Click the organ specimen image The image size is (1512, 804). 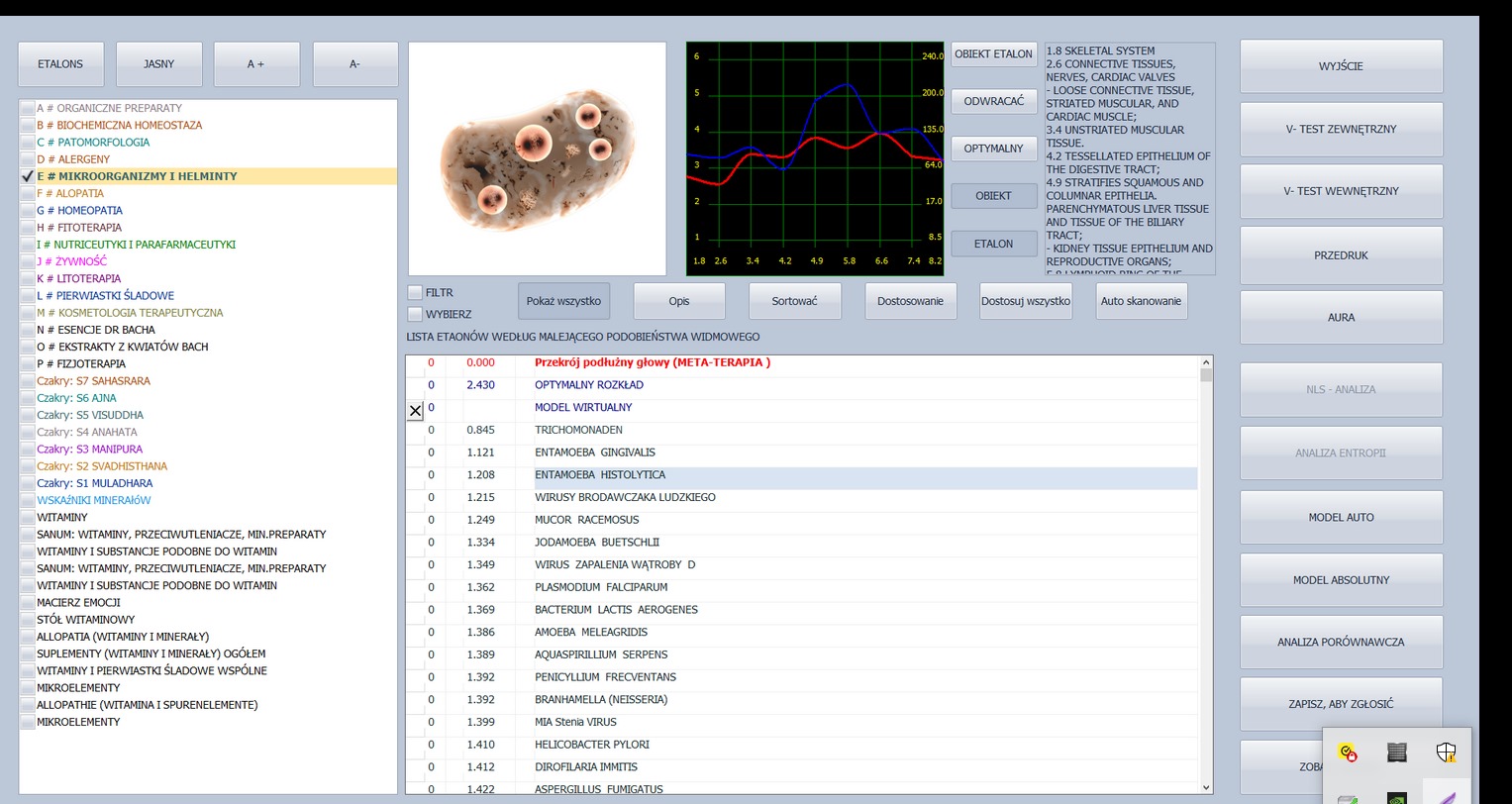pyautogui.click(x=537, y=158)
